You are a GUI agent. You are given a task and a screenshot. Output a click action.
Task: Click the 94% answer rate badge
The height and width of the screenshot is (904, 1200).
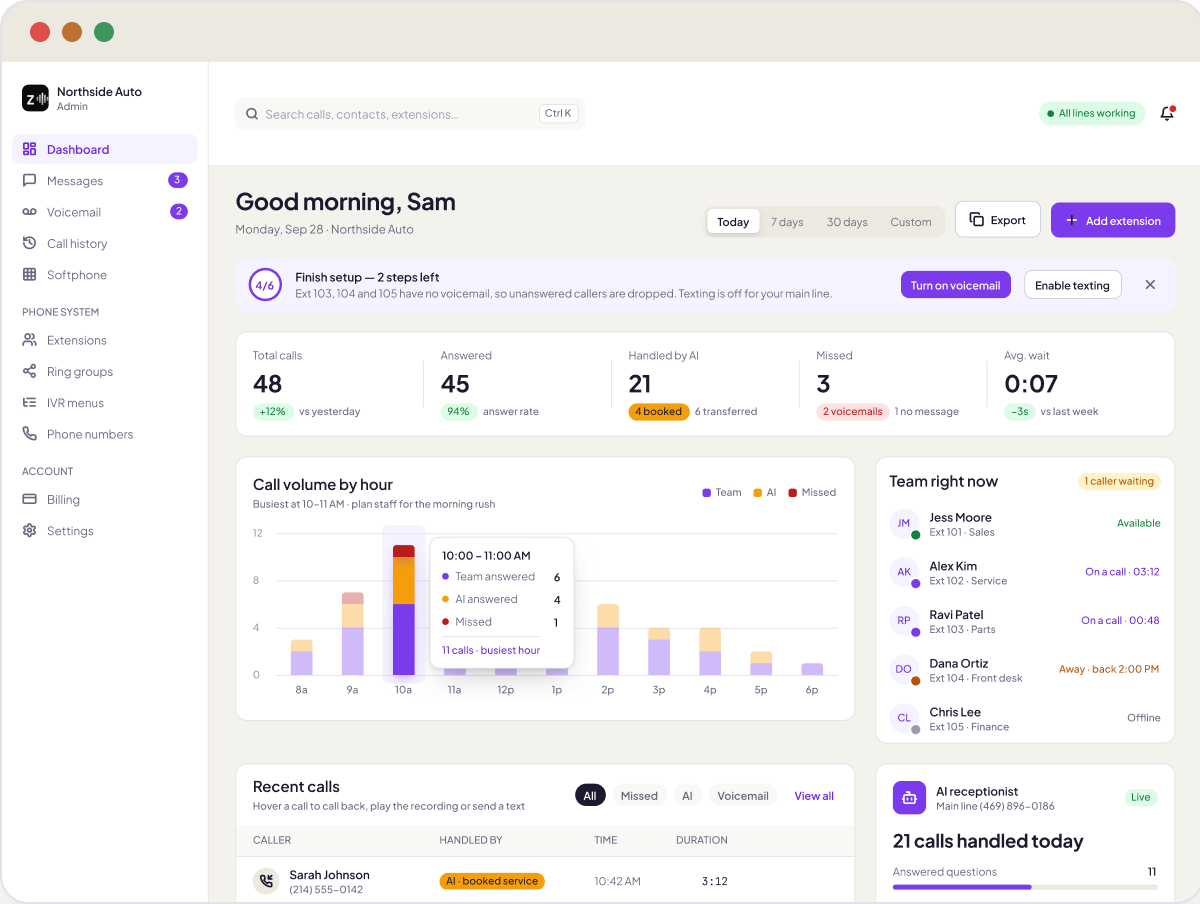click(x=459, y=412)
